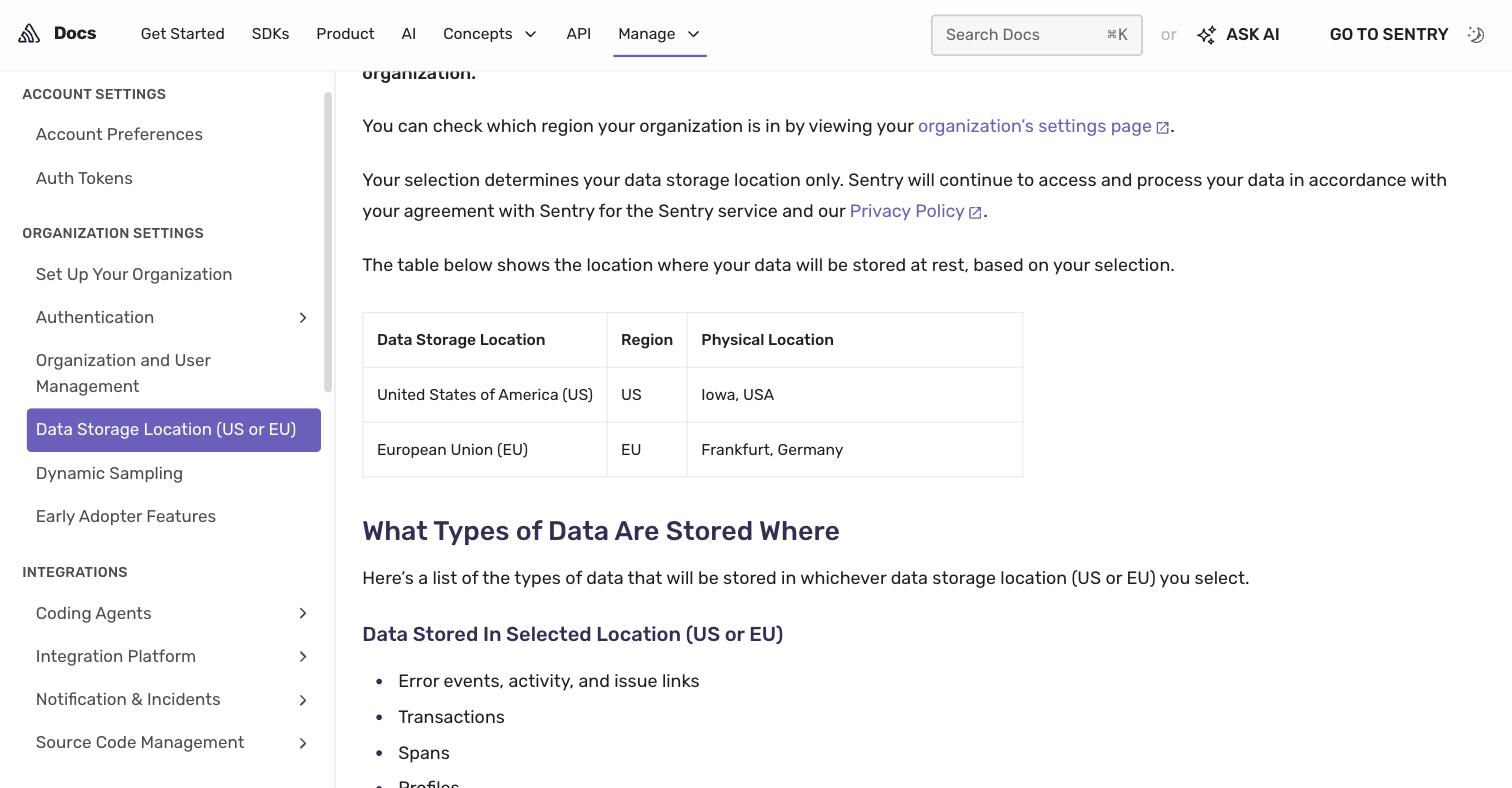Open Account Preferences in sidebar

click(119, 134)
